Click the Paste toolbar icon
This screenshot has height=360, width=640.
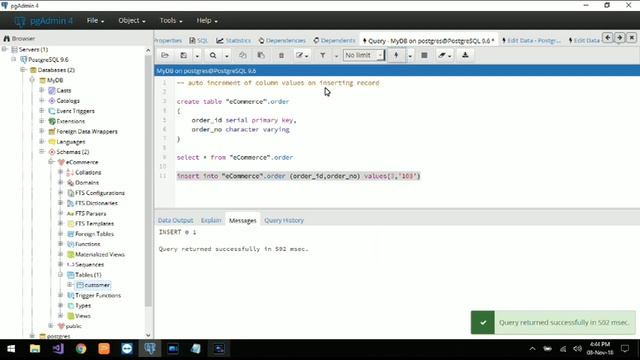click(261, 55)
